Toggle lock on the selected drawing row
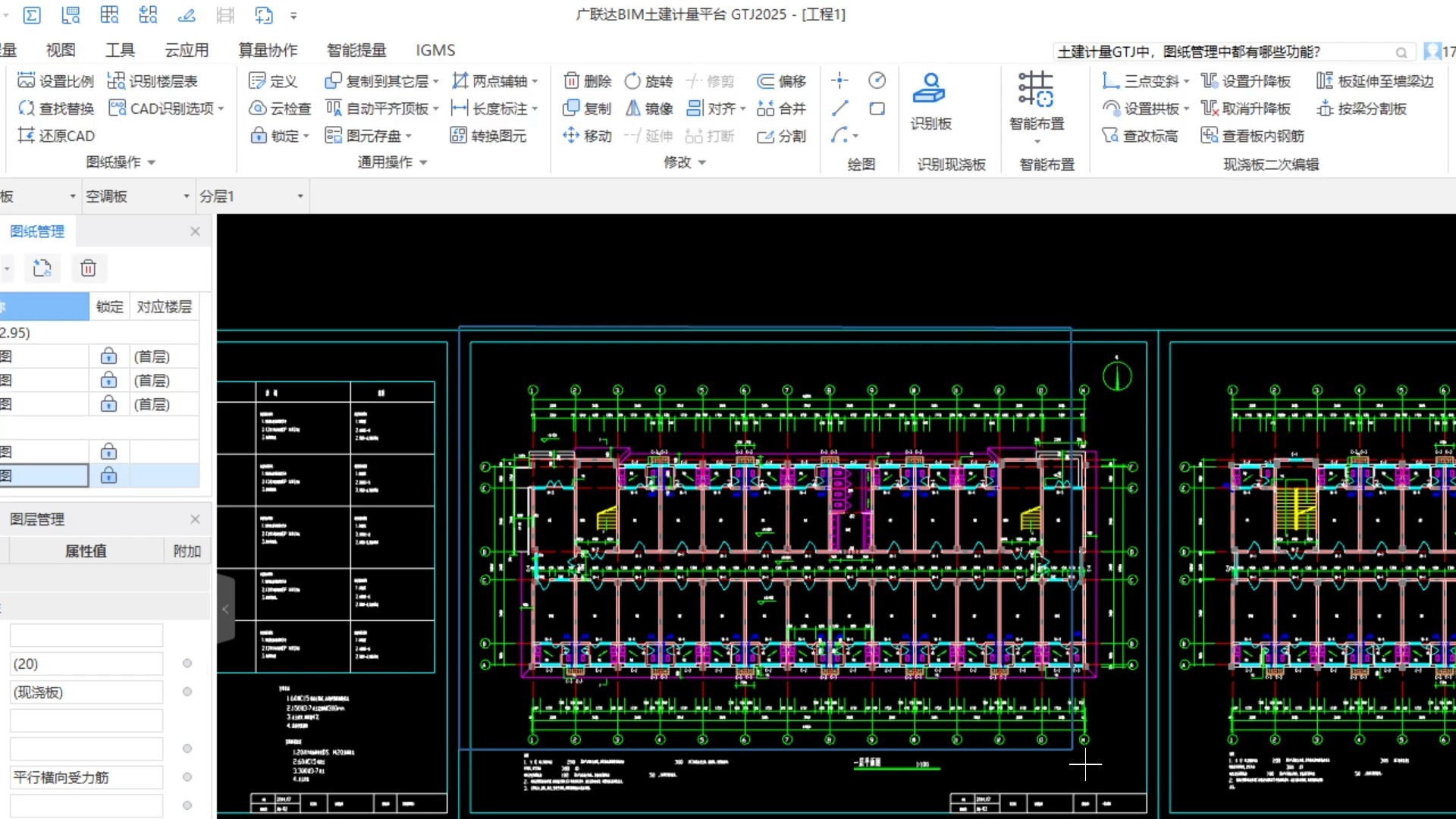The height and width of the screenshot is (819, 1456). pyautogui.click(x=109, y=475)
